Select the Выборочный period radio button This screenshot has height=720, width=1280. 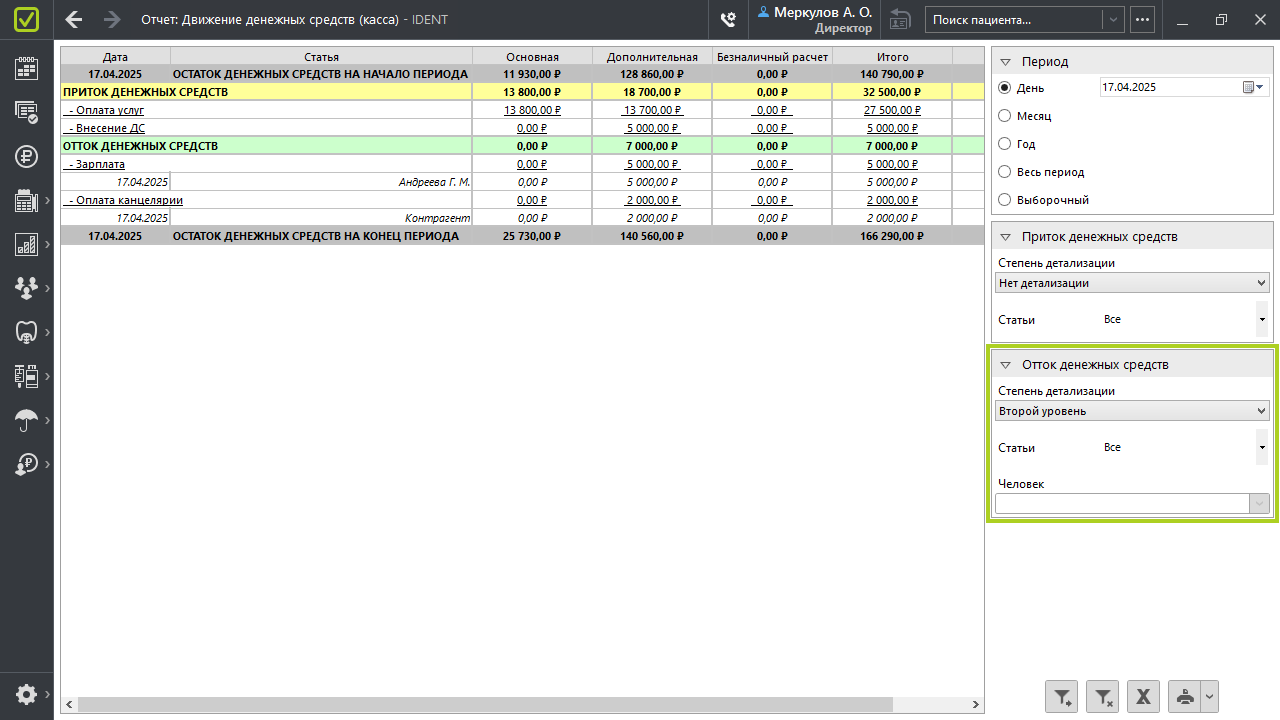pos(1005,200)
